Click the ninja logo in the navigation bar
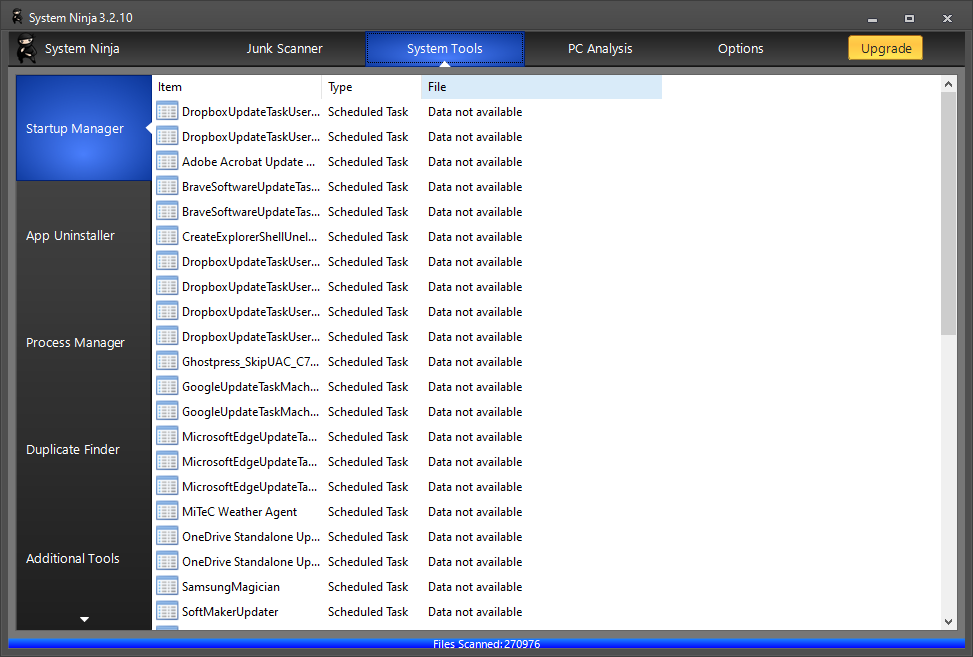The image size is (973, 657). coord(27,48)
